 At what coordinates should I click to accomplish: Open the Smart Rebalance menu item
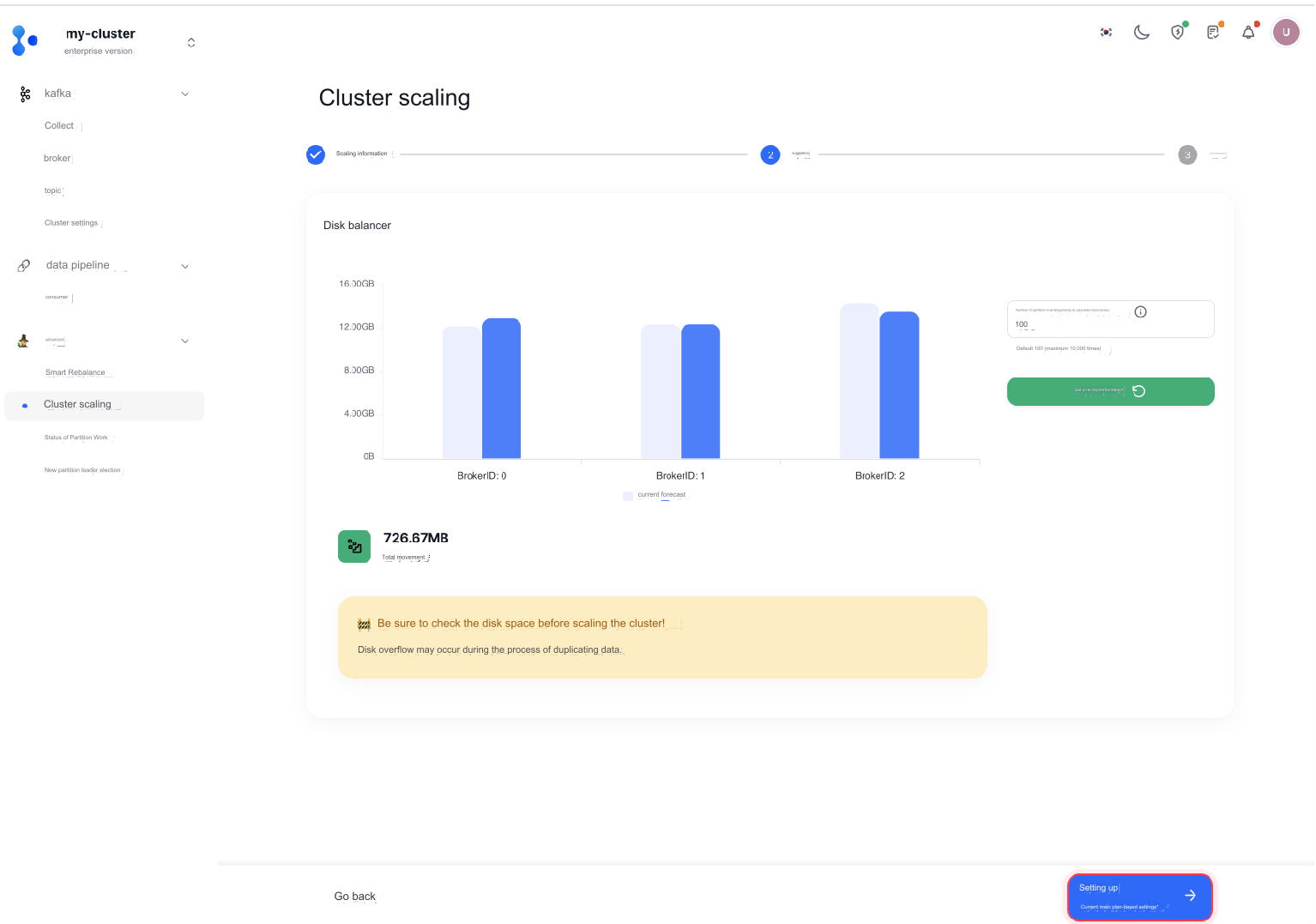pyautogui.click(x=75, y=372)
